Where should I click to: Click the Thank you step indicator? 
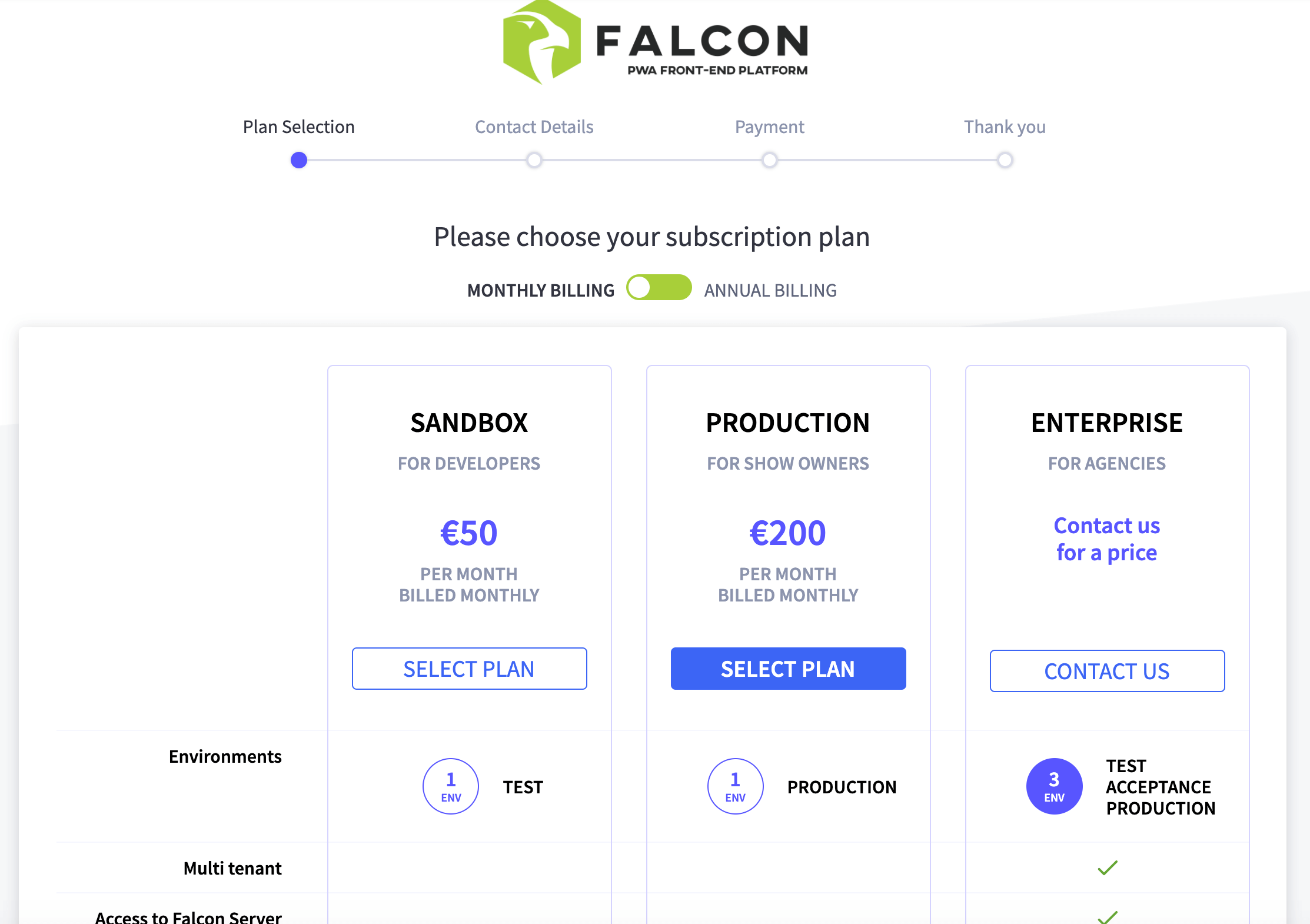coord(1005,159)
